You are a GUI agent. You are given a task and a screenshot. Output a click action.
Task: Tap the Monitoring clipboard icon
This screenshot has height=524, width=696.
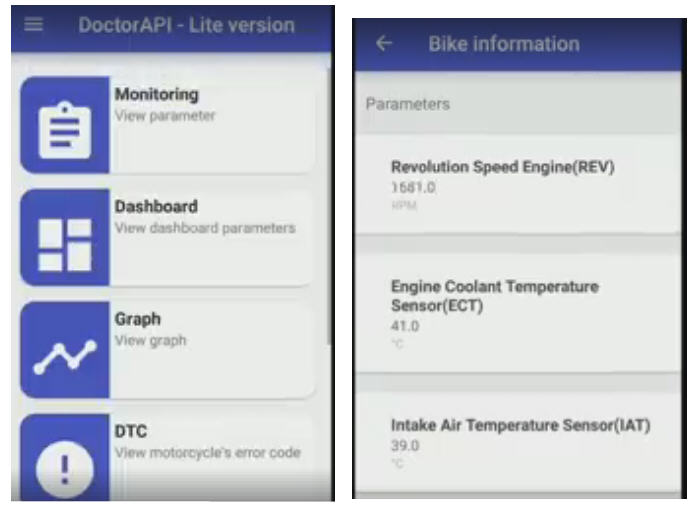point(65,124)
